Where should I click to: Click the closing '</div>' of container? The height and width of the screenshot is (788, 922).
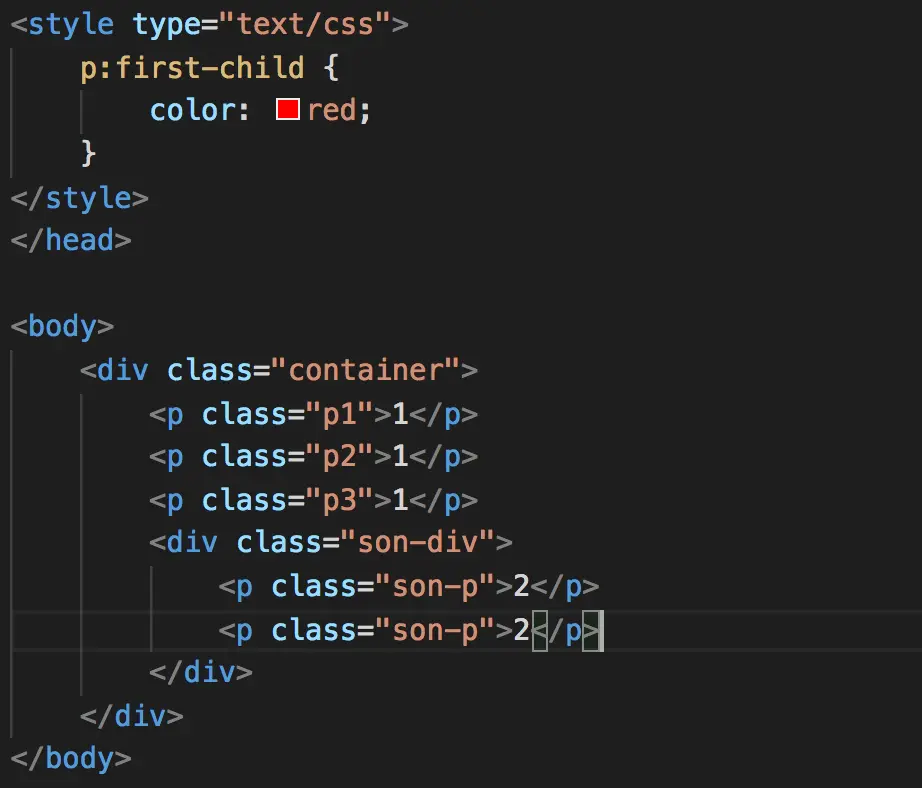coord(132,716)
